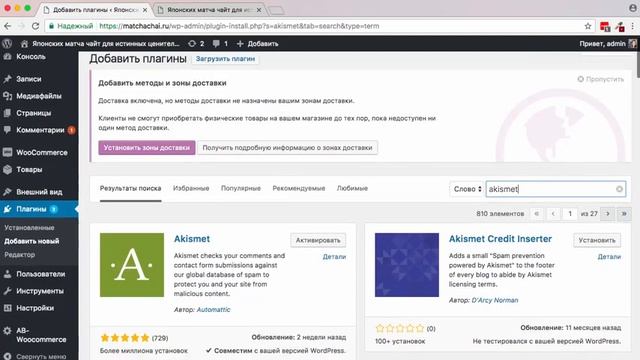Open Плагины sidebar menu
The image size is (640, 360).
(31, 209)
